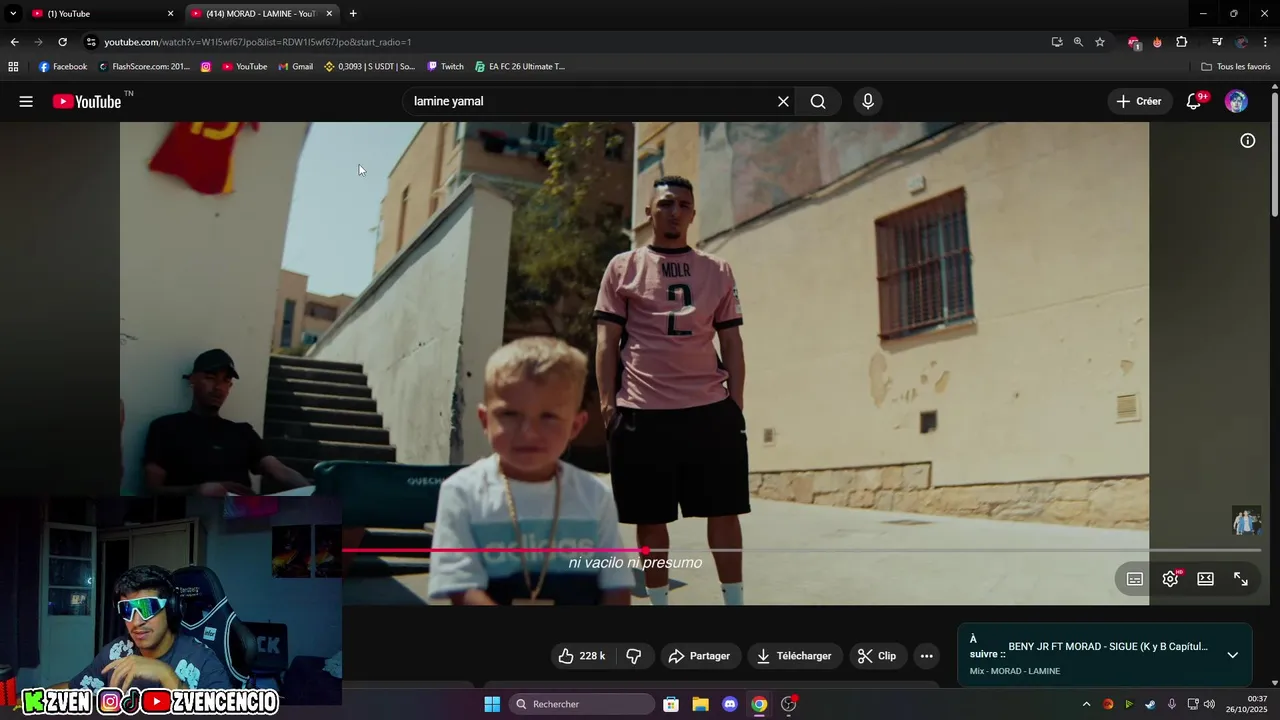The image size is (1280, 720).
Task: Open the EA FC 26 Ultimate T... bookmark
Action: [x=520, y=67]
